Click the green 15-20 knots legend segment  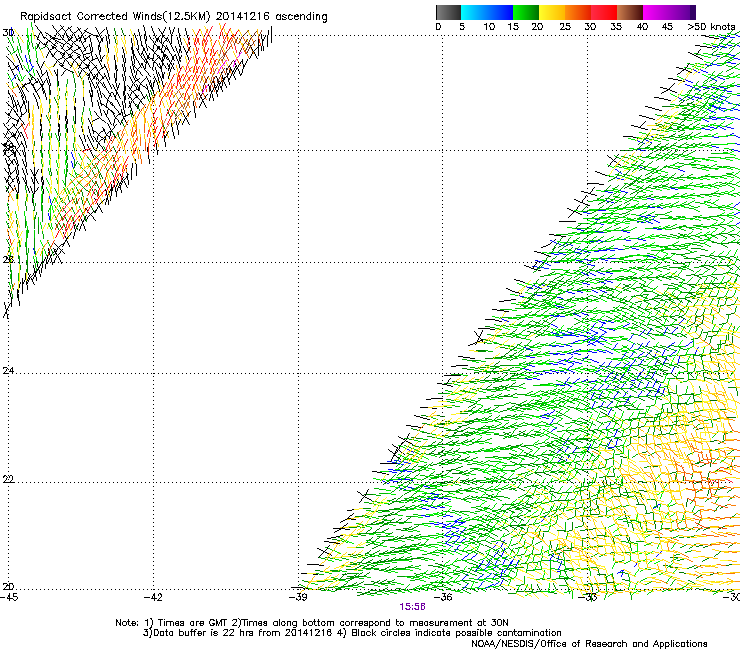[526, 12]
